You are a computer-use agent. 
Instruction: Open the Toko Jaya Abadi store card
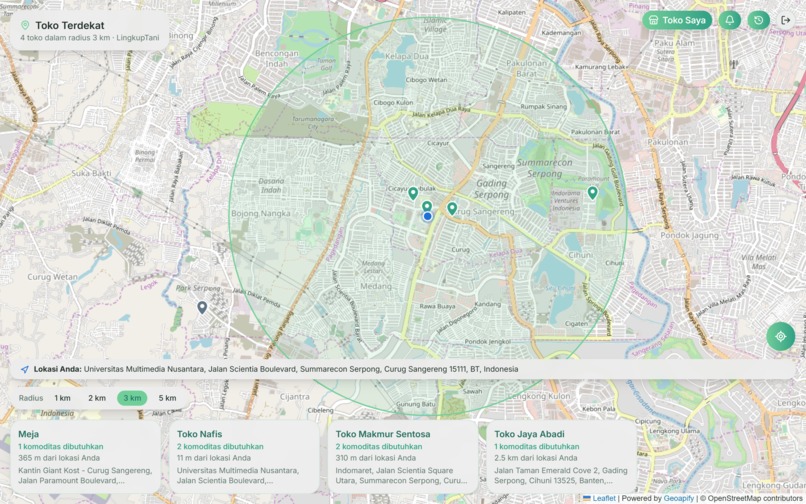562,457
